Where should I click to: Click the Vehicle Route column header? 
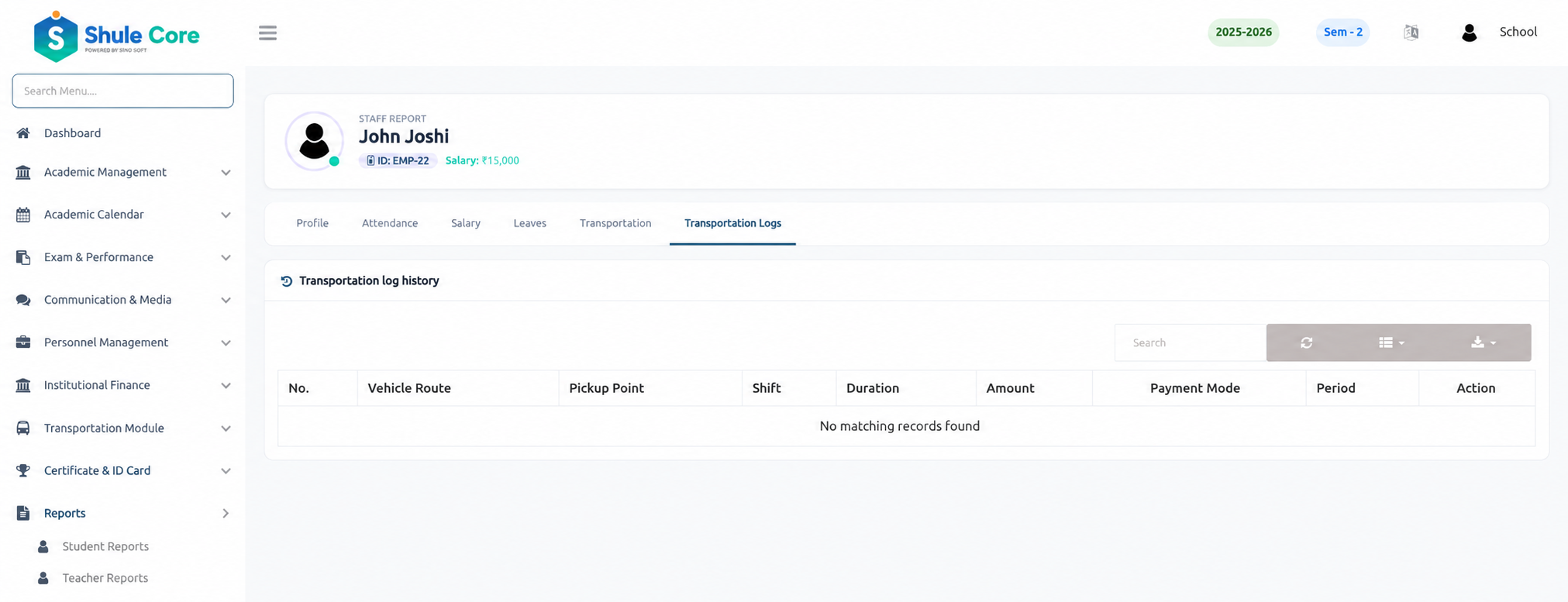pos(458,388)
